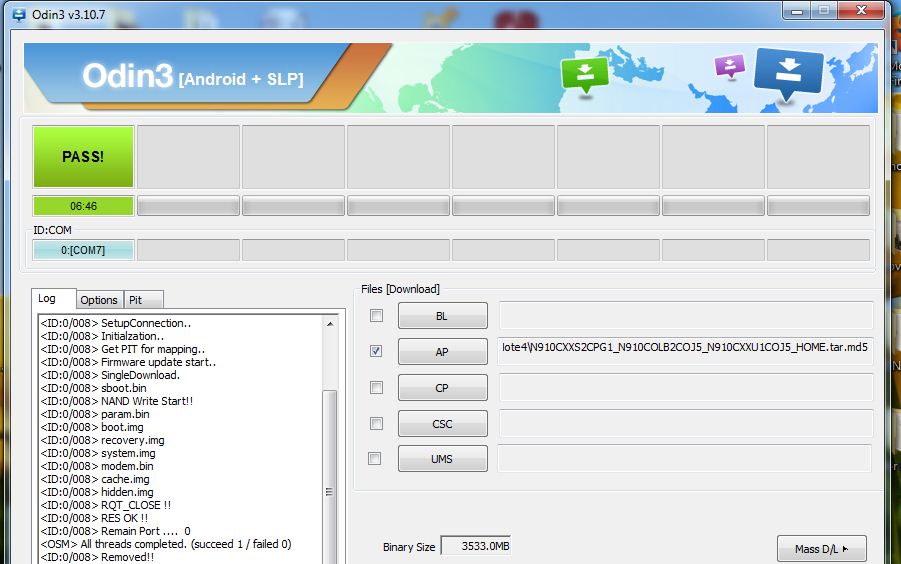Click the 'SetupConnection..' log line
The width and height of the screenshot is (901, 564).
tap(115, 323)
